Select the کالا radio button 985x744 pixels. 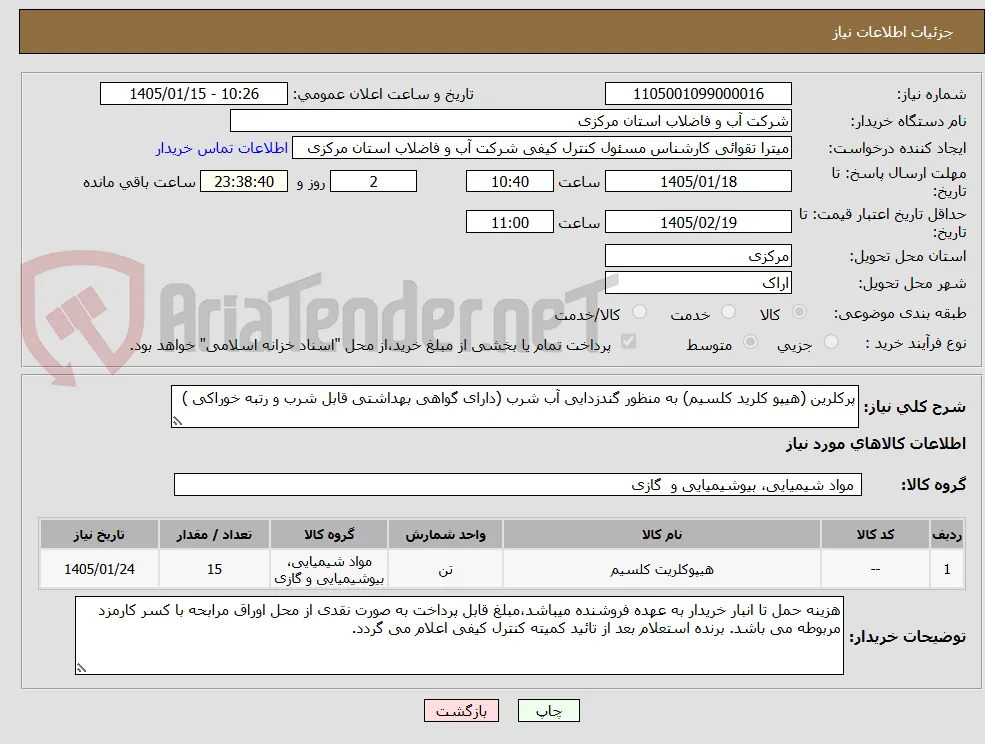pos(800,312)
